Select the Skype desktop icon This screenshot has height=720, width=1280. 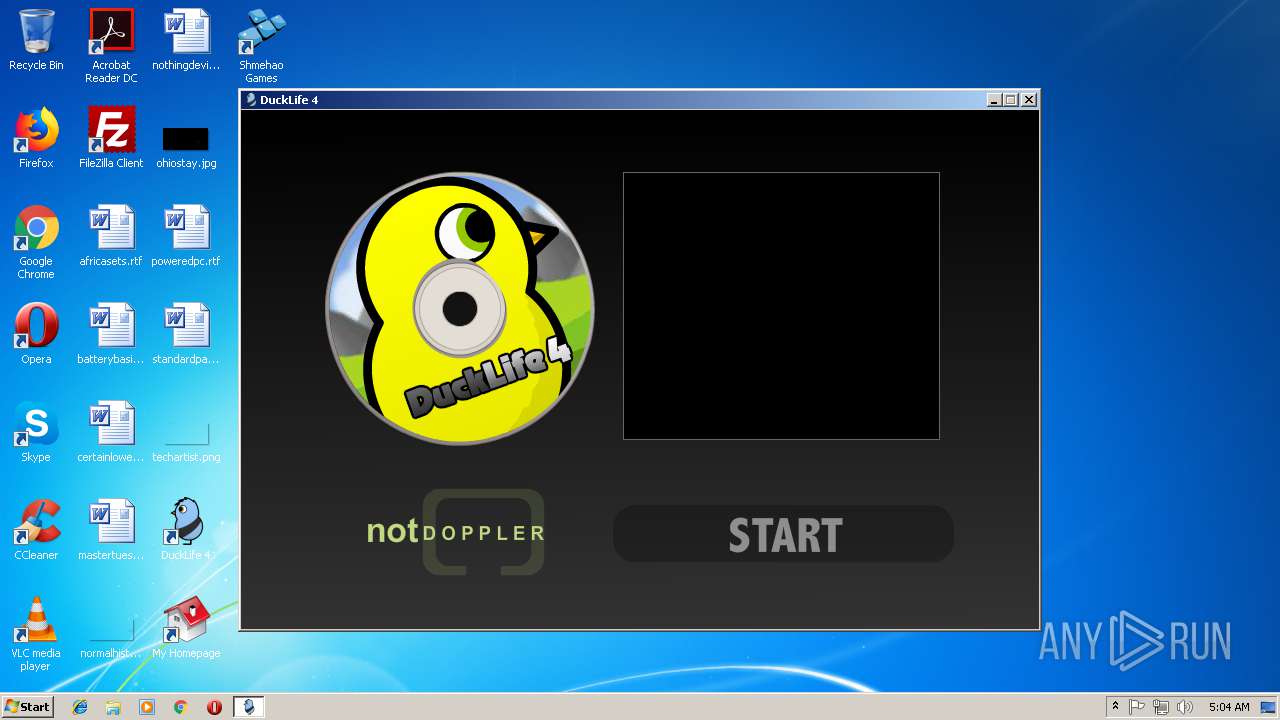36,432
